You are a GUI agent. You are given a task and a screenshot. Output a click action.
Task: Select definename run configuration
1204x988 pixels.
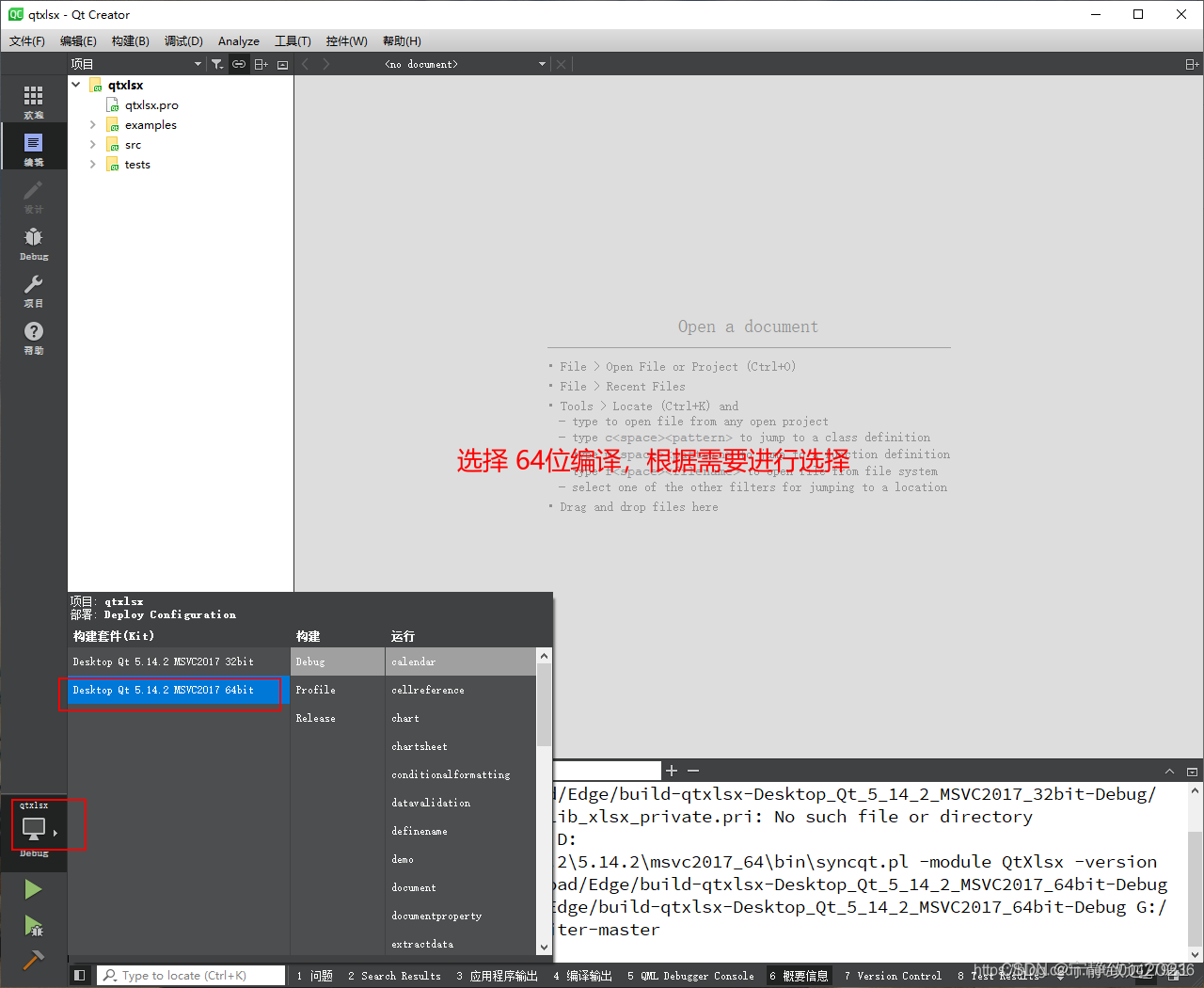point(461,831)
